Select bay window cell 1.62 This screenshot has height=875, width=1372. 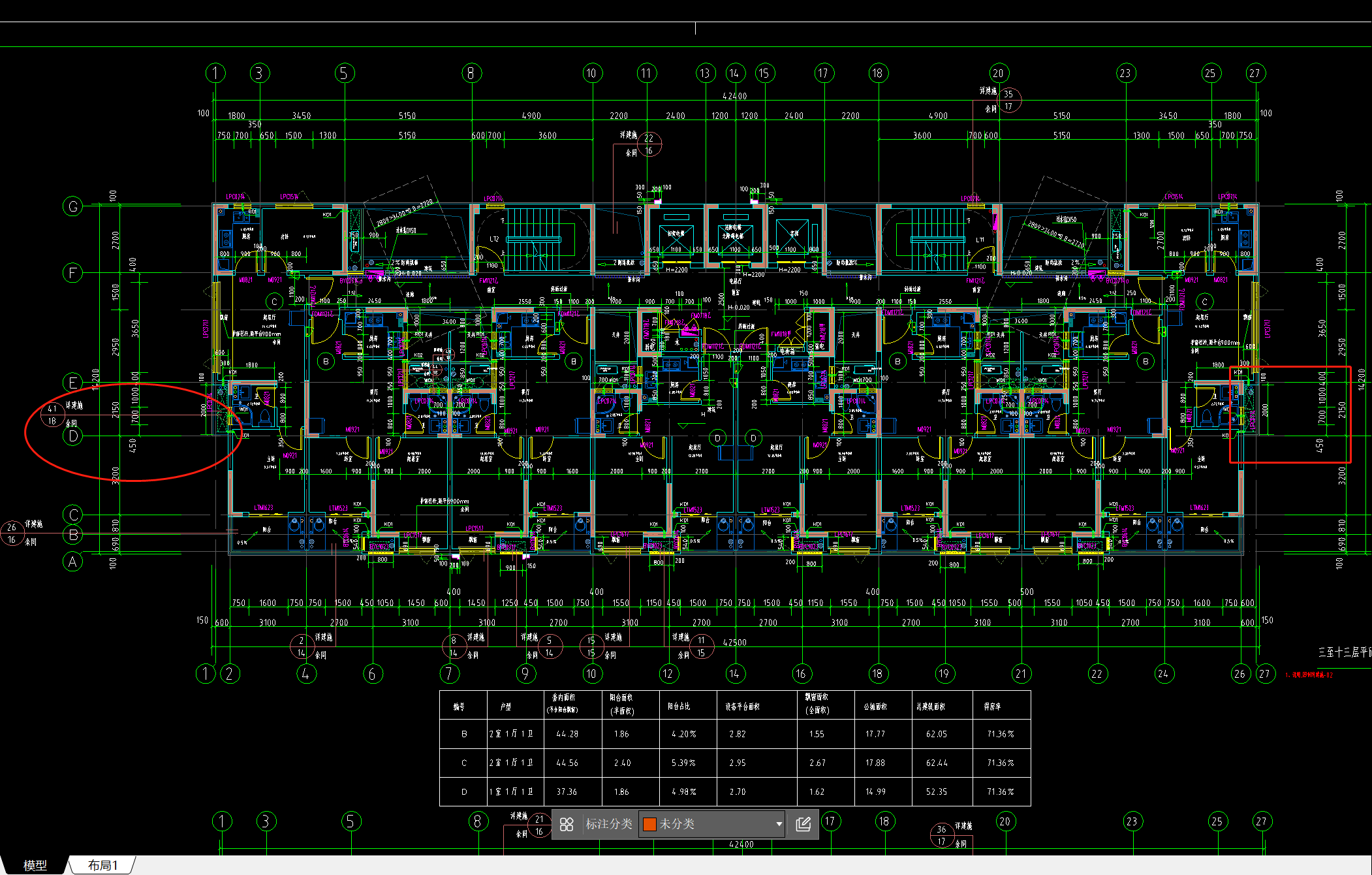coord(817,791)
